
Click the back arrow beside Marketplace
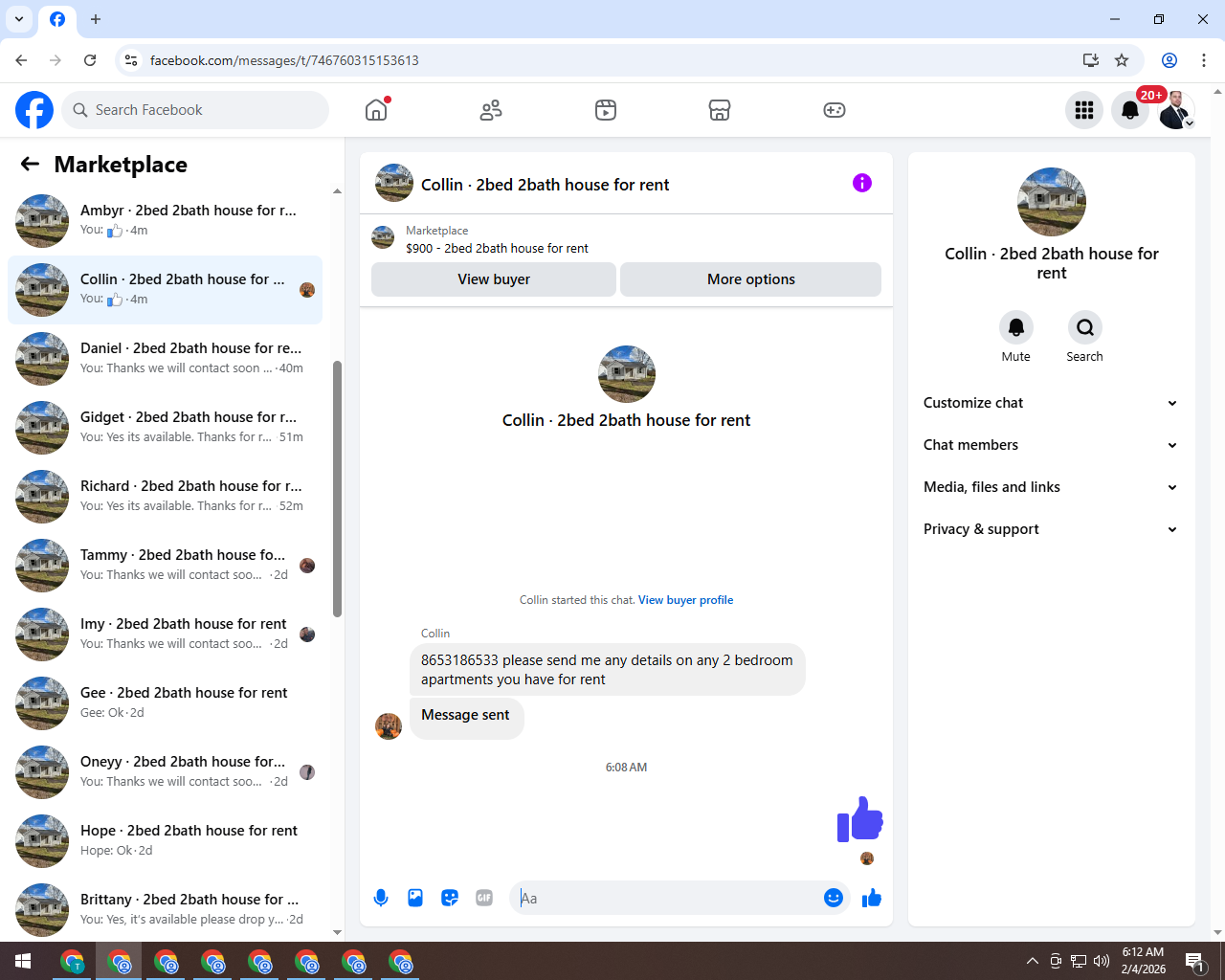coord(30,165)
